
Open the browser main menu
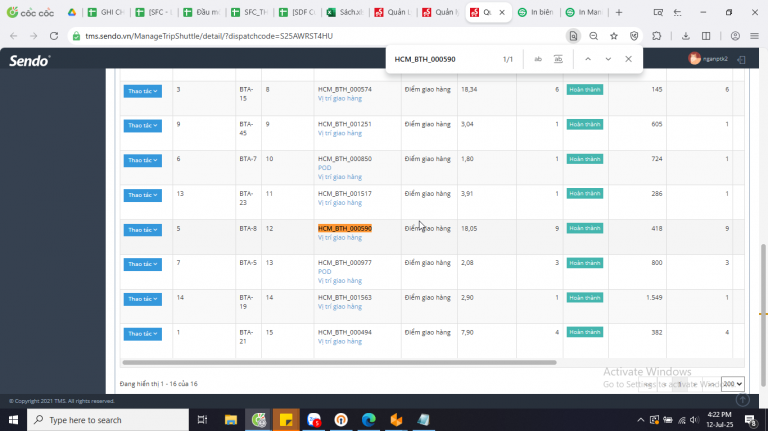click(754, 36)
